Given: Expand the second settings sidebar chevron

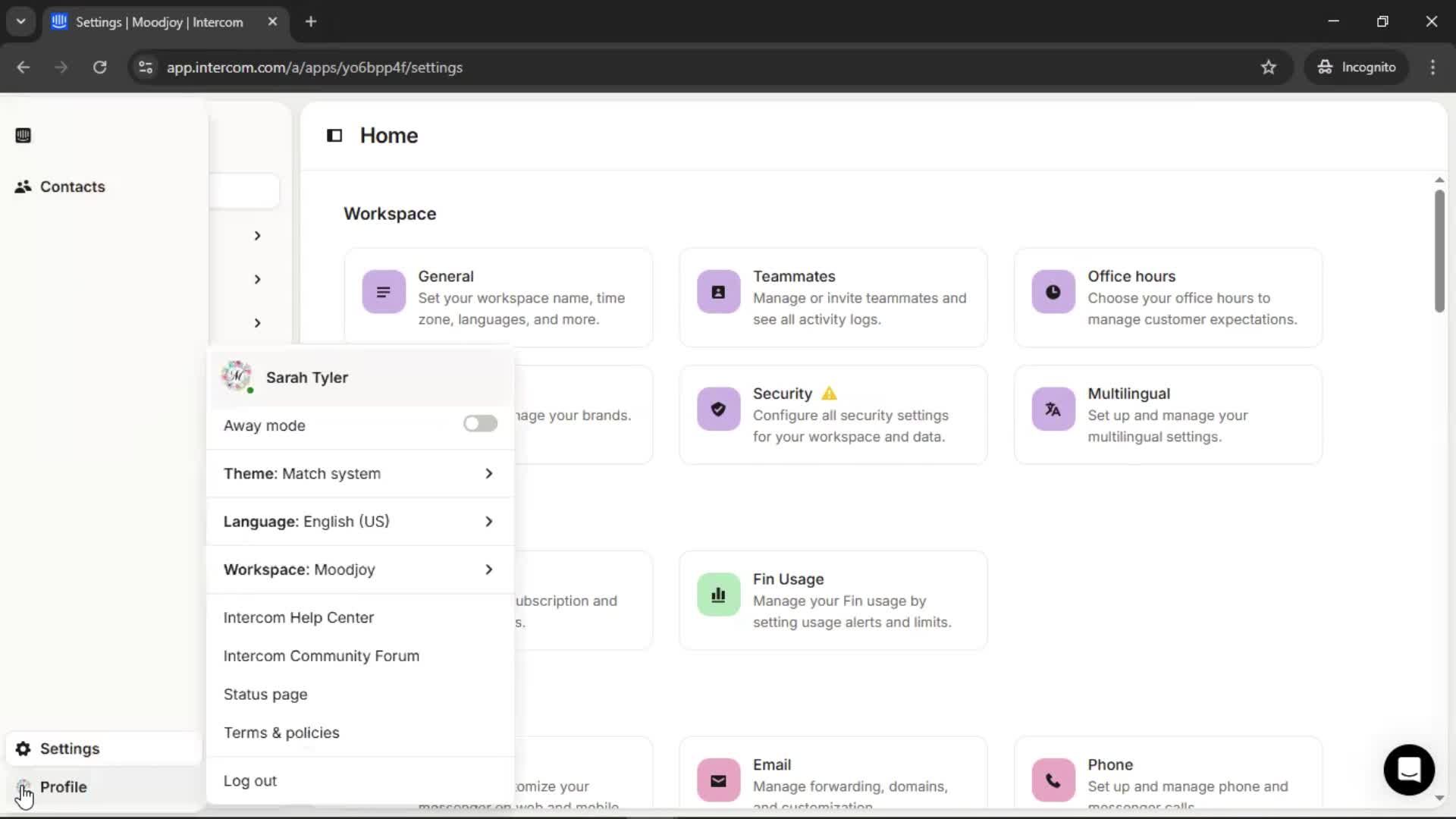Looking at the screenshot, I should [x=257, y=280].
